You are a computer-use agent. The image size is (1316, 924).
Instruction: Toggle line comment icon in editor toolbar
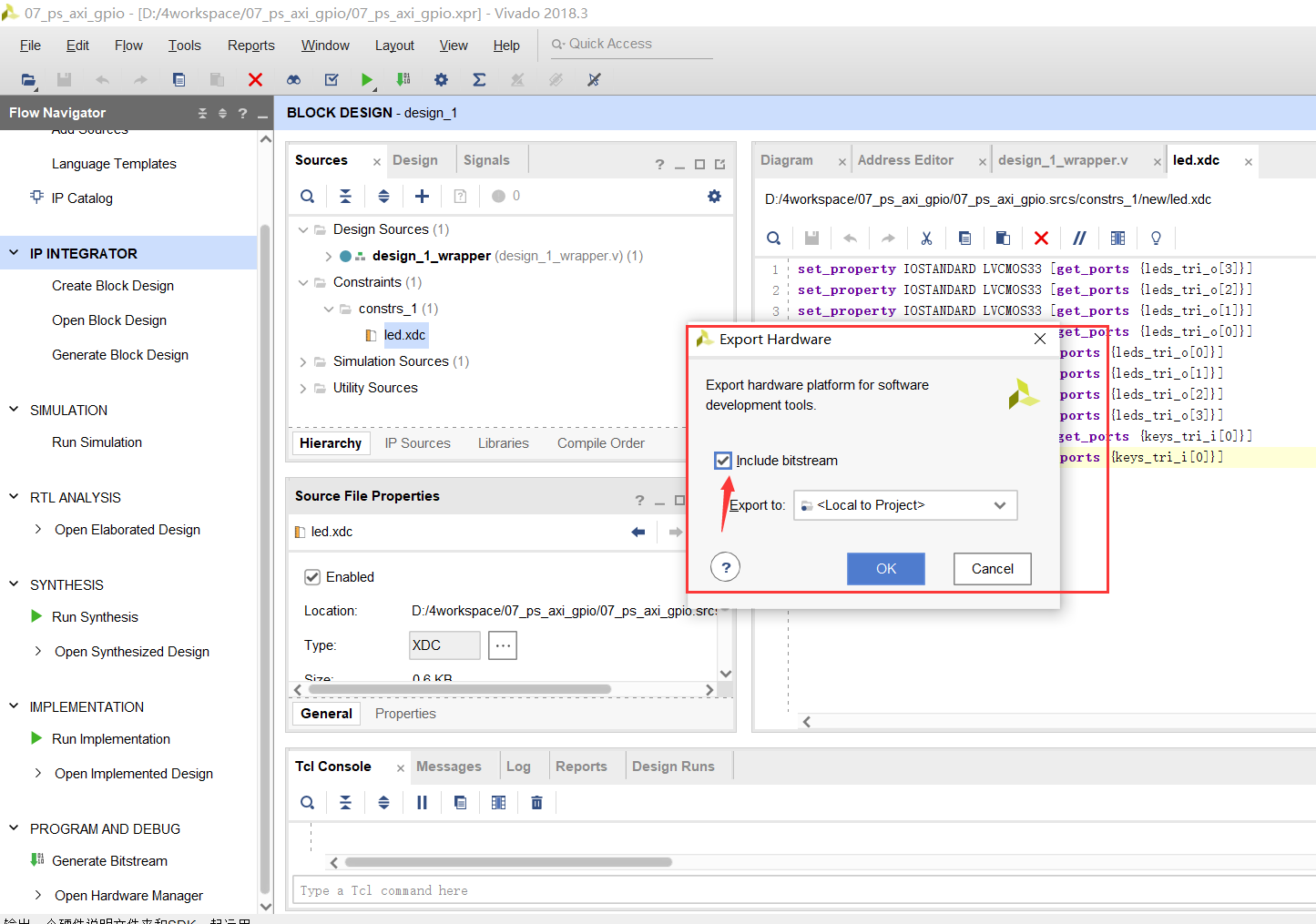pos(1079,238)
